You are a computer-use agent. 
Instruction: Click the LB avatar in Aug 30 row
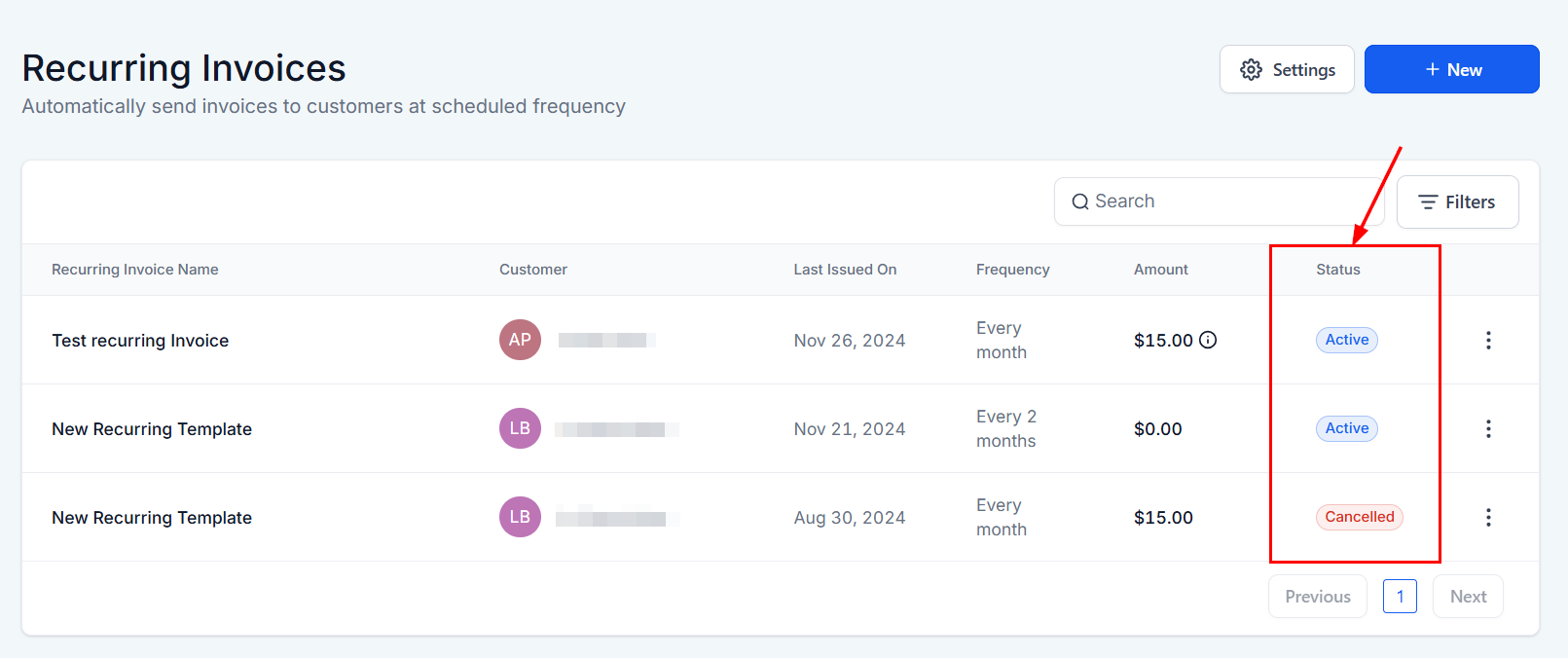[520, 517]
